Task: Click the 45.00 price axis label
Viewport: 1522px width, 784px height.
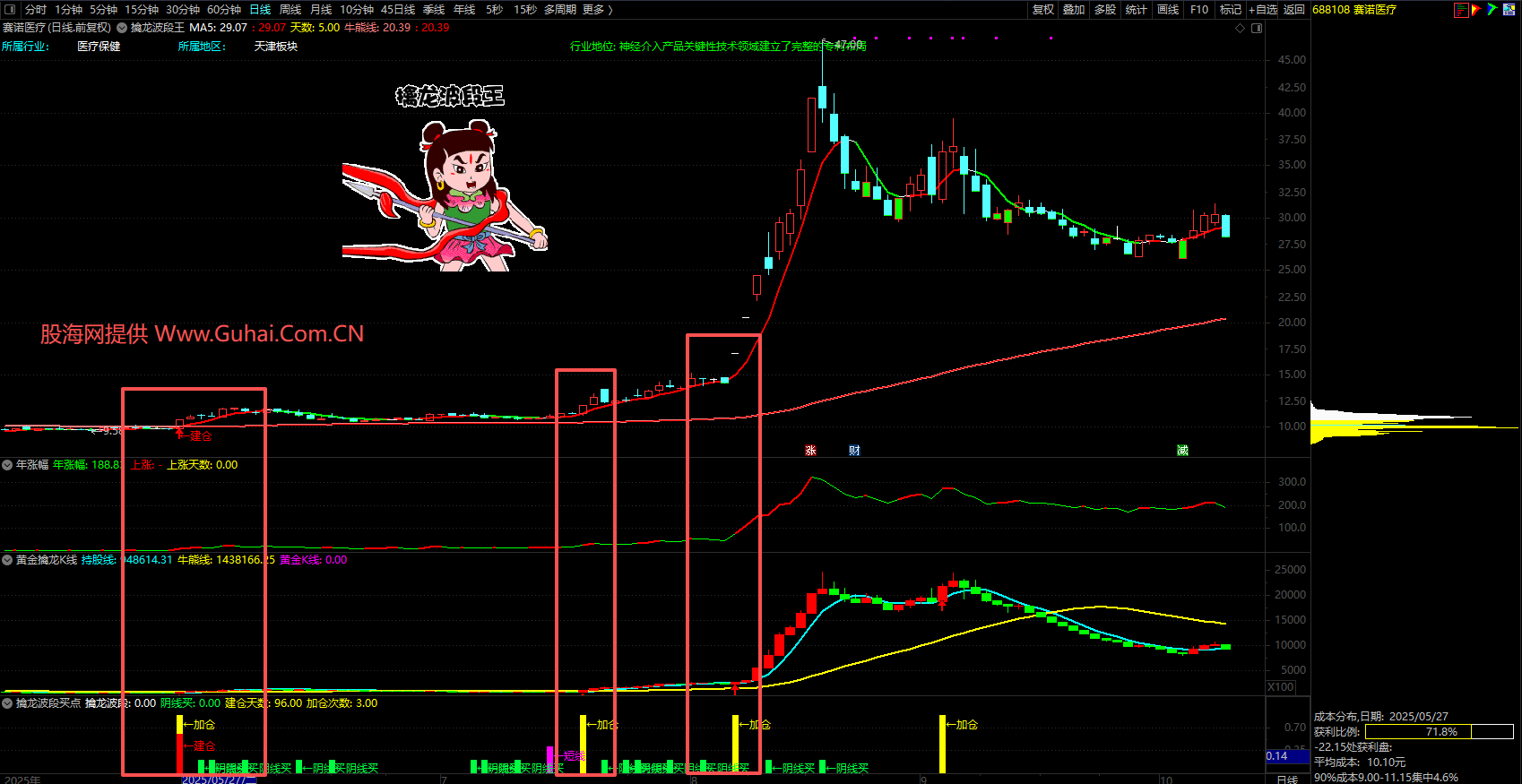Action: 1292,60
